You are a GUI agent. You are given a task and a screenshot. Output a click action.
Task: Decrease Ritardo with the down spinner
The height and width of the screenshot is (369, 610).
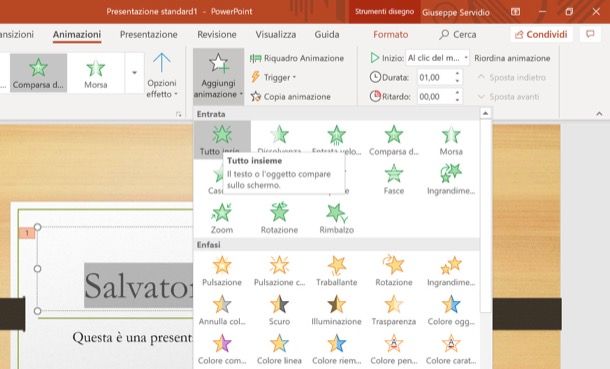point(458,100)
